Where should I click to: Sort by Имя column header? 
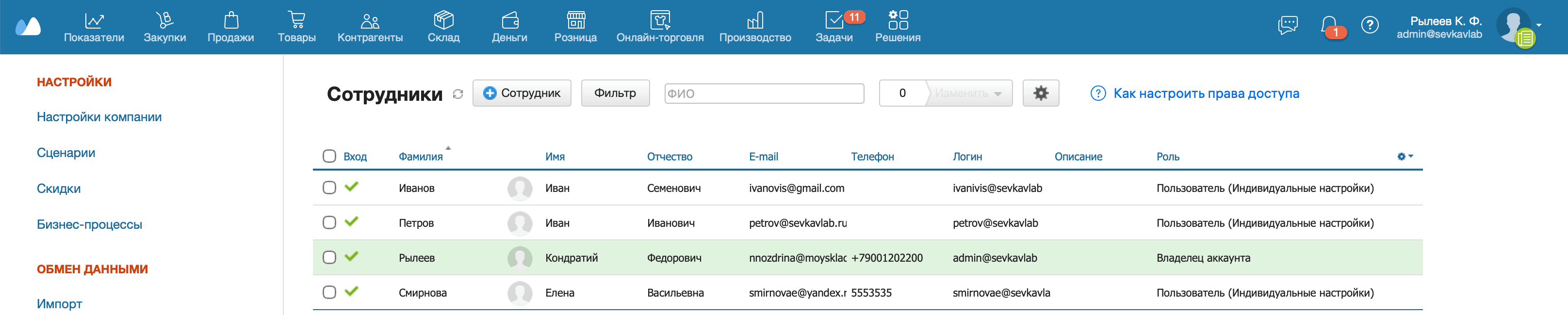tap(555, 157)
